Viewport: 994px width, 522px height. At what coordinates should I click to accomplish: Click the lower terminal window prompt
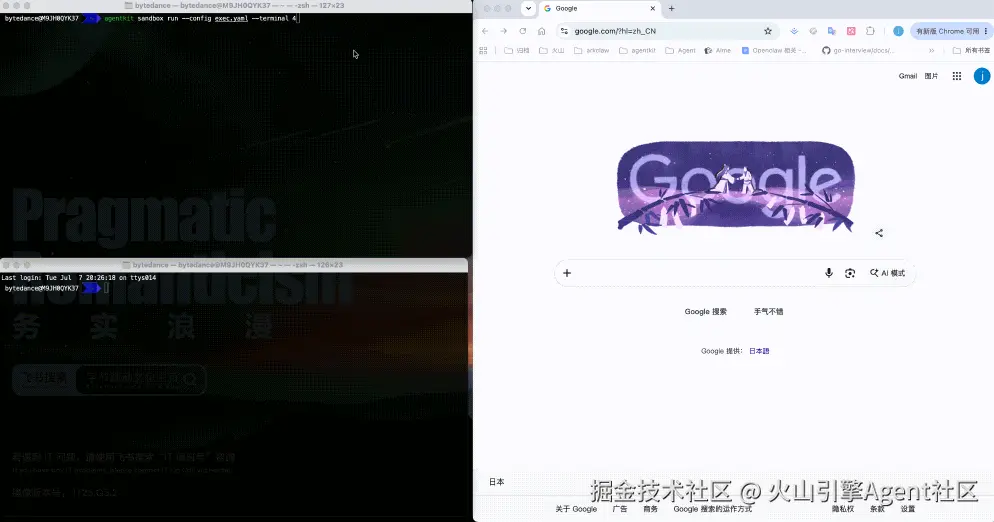[x=56, y=289]
